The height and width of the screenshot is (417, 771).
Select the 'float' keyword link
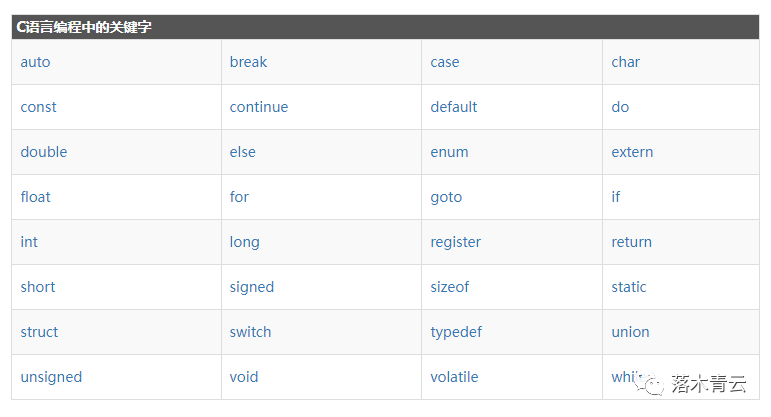point(36,197)
